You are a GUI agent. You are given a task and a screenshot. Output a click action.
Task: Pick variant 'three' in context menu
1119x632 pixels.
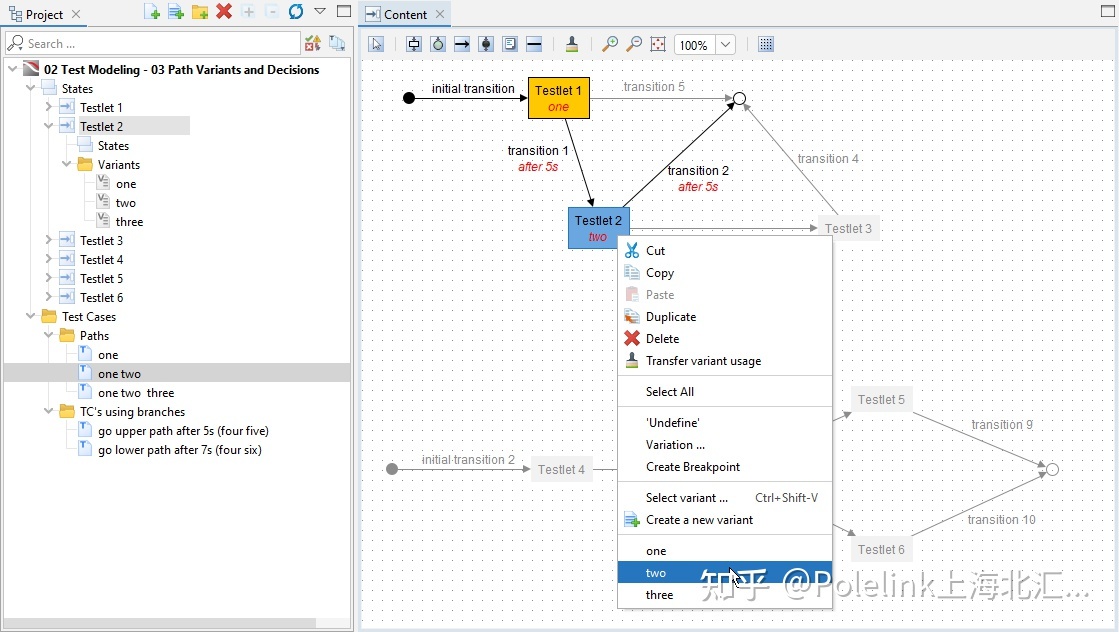[724, 595]
